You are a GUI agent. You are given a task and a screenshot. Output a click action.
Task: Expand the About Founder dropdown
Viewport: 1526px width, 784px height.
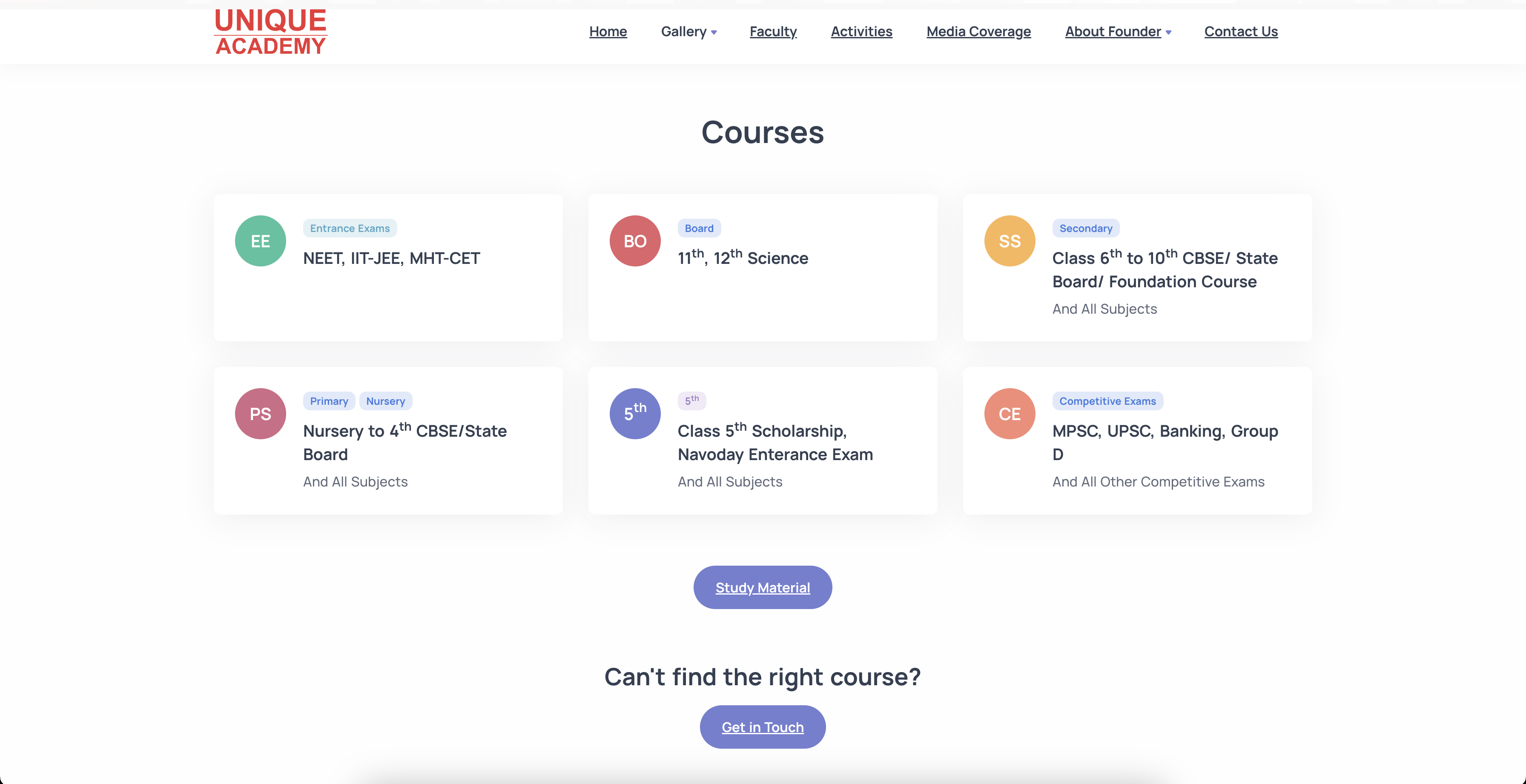(x=1117, y=32)
